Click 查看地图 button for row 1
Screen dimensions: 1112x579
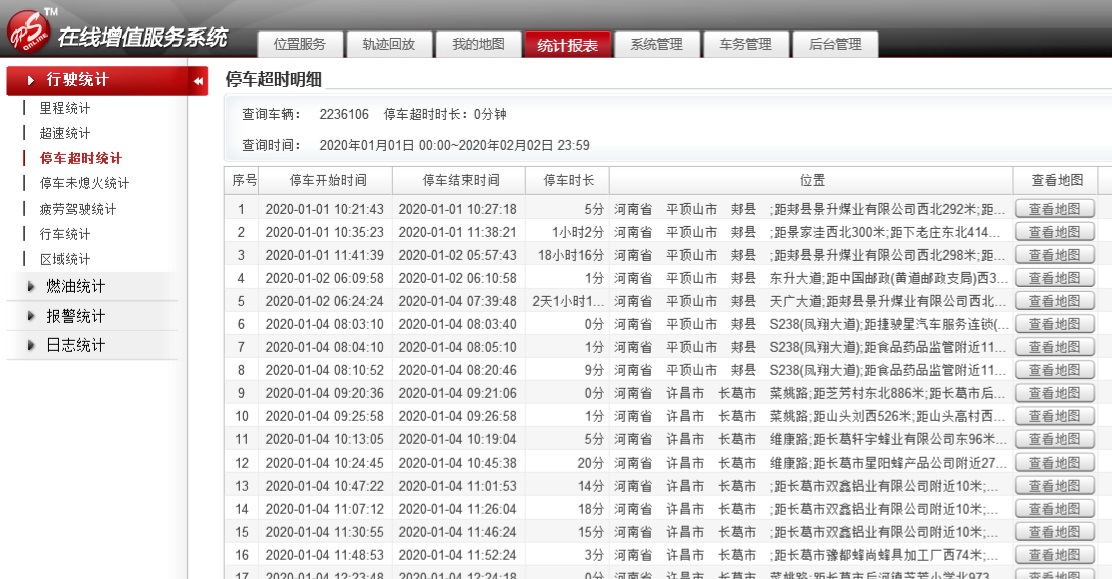point(1055,209)
